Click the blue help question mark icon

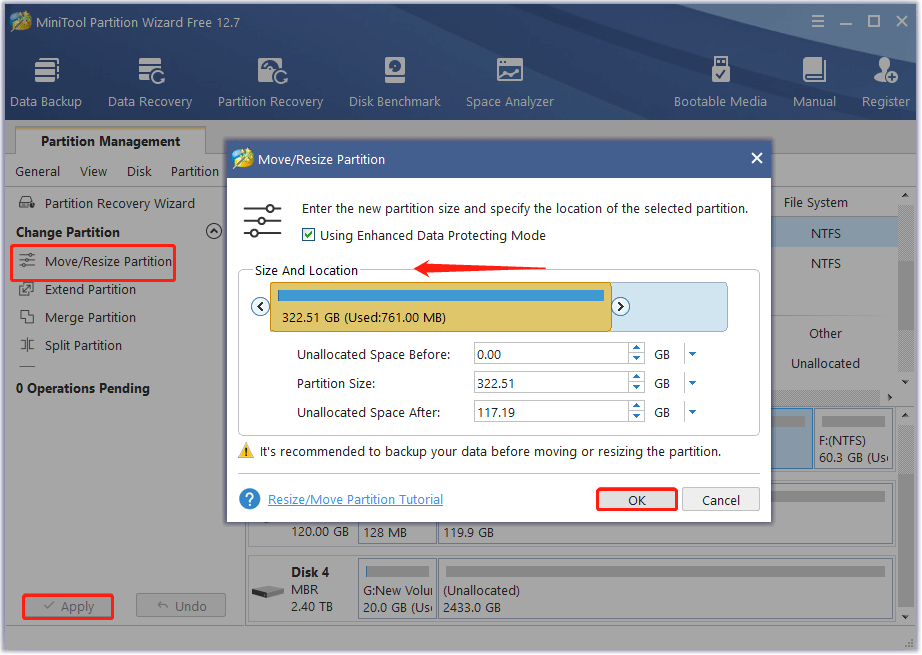[249, 499]
